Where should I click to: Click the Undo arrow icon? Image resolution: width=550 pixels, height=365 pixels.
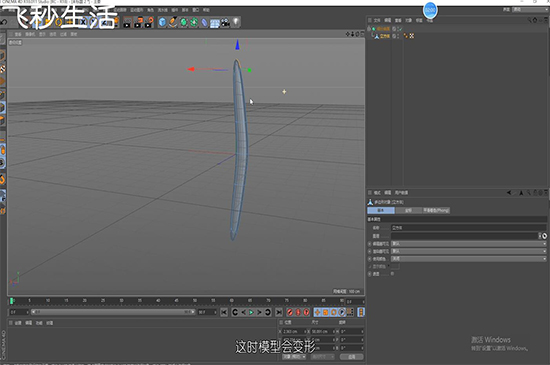(4, 22)
